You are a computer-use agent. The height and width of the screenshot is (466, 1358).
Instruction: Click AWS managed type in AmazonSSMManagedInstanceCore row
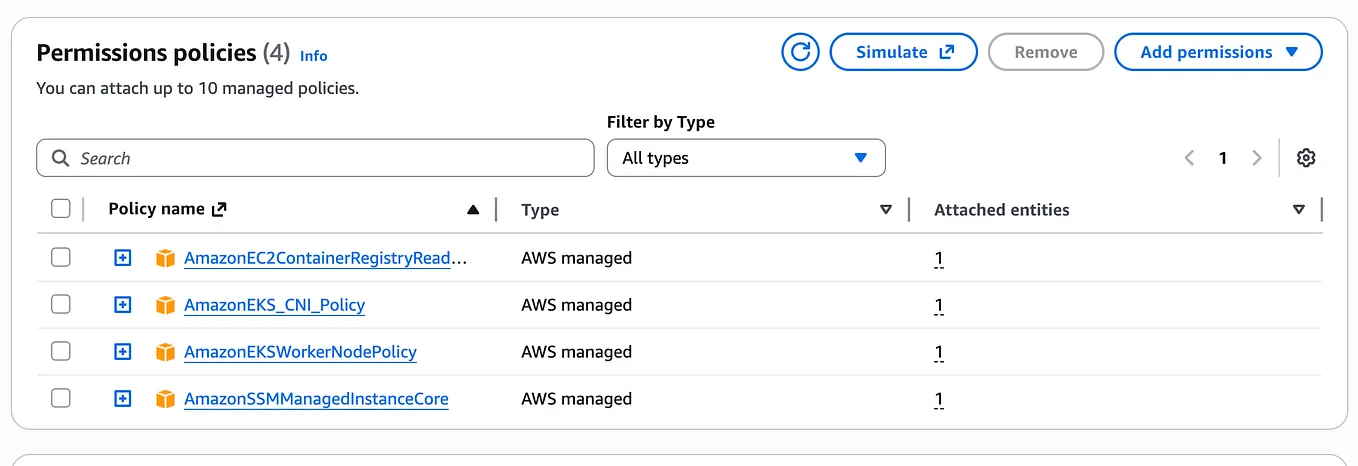coord(577,399)
